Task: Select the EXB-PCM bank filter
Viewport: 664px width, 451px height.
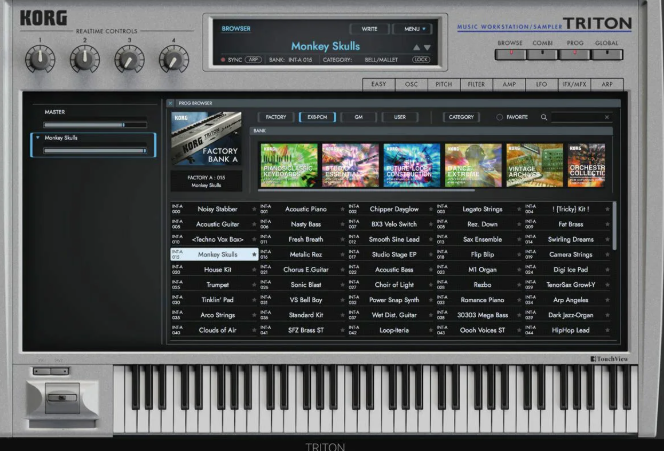Action: coord(317,117)
